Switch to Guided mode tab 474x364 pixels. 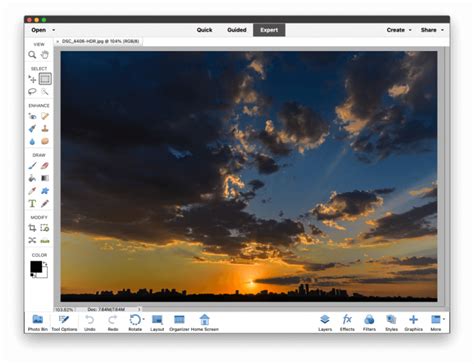(x=237, y=30)
